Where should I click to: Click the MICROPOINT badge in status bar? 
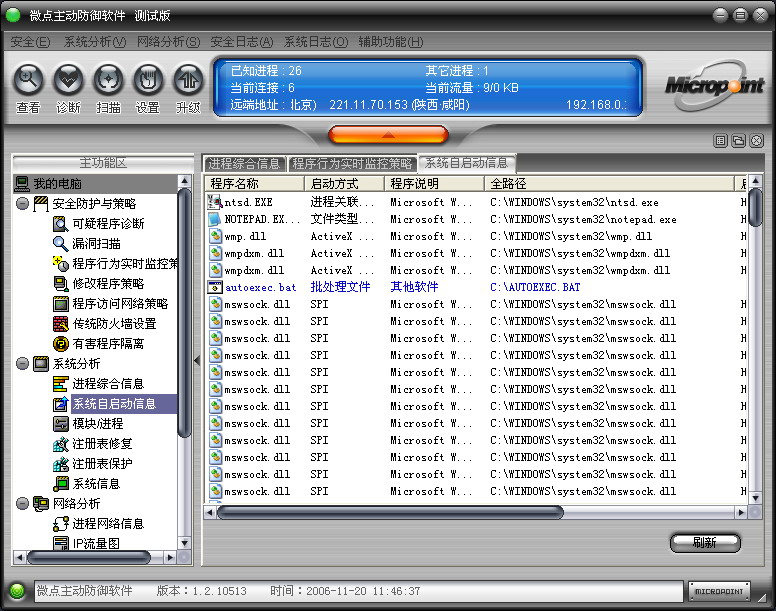pyautogui.click(x=719, y=591)
